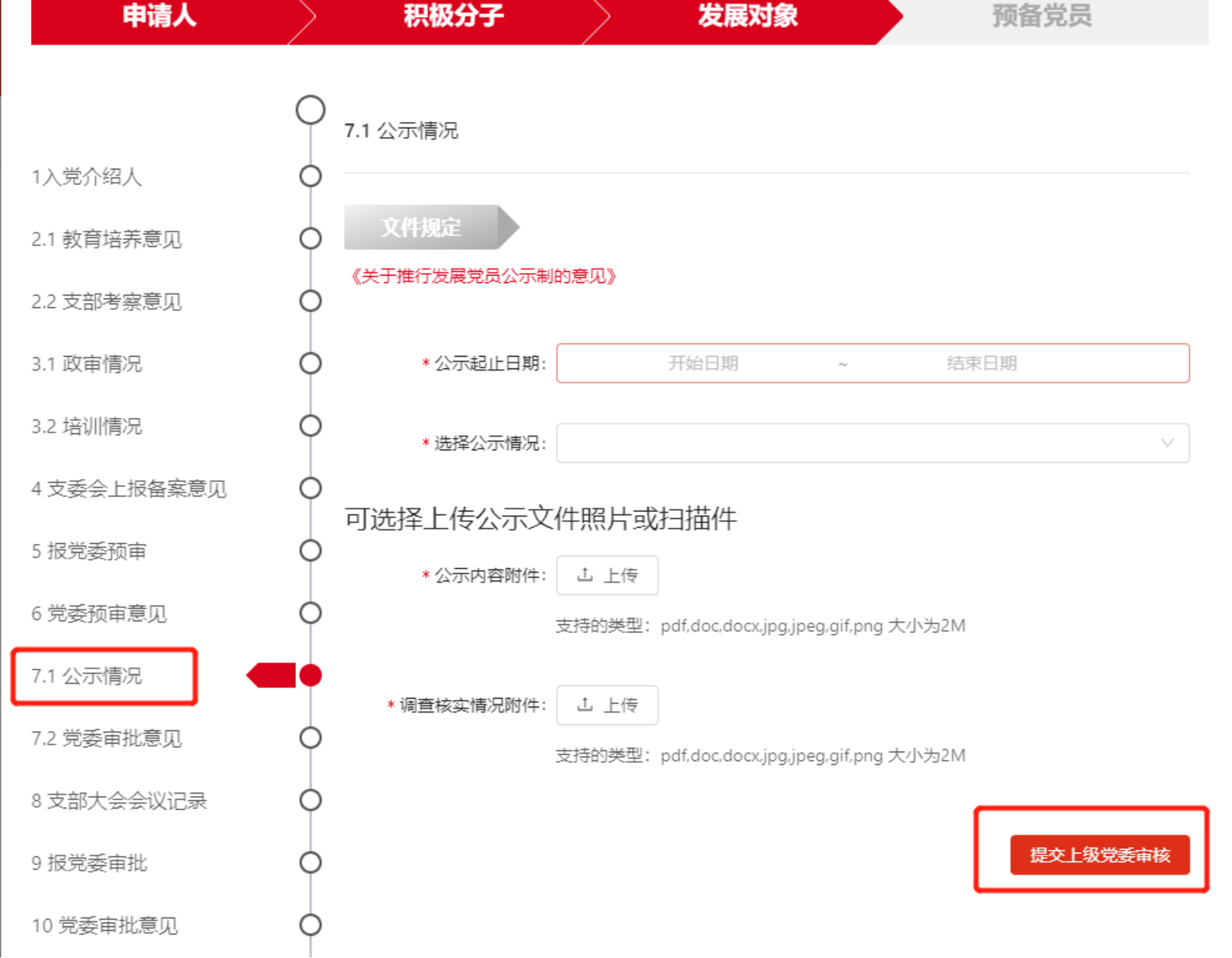Upload a file for 调查核实情况附件
The image size is (1232, 958).
tap(607, 705)
